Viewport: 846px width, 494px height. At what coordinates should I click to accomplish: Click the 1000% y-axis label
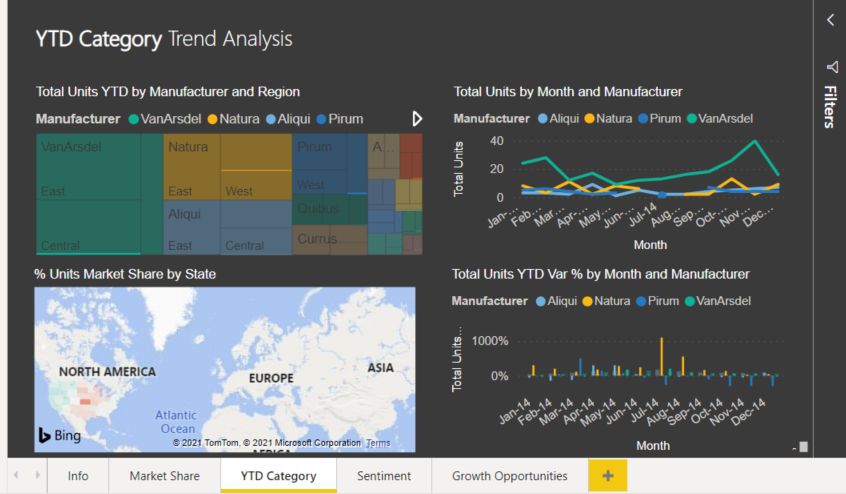click(x=490, y=341)
